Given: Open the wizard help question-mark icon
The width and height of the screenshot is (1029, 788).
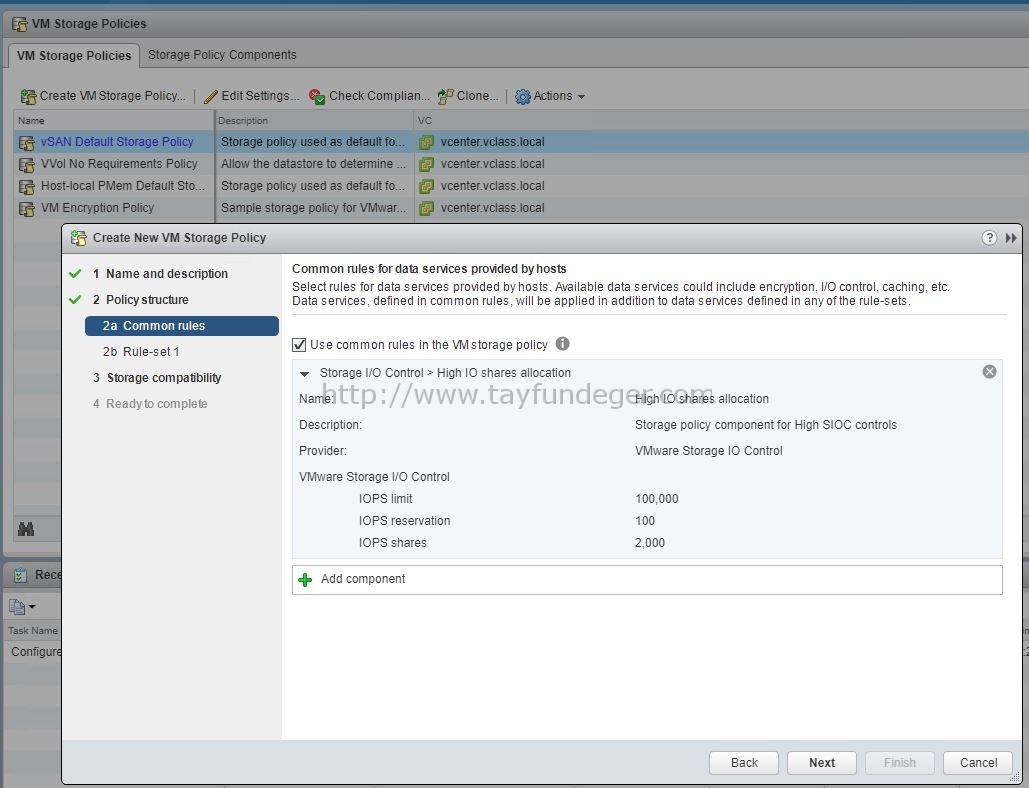Looking at the screenshot, I should point(989,238).
